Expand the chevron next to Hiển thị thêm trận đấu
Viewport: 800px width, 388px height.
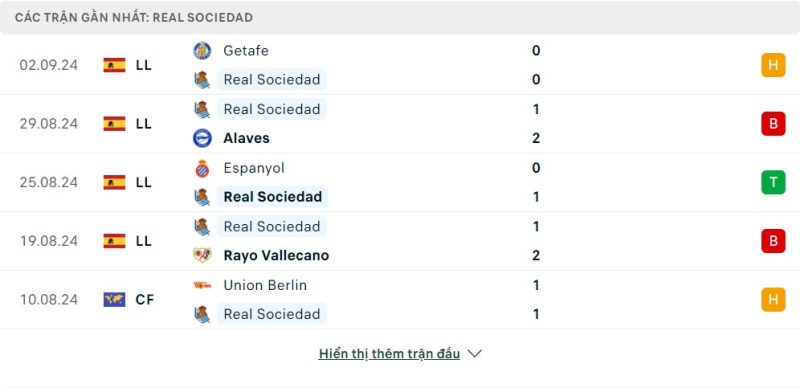(x=474, y=353)
